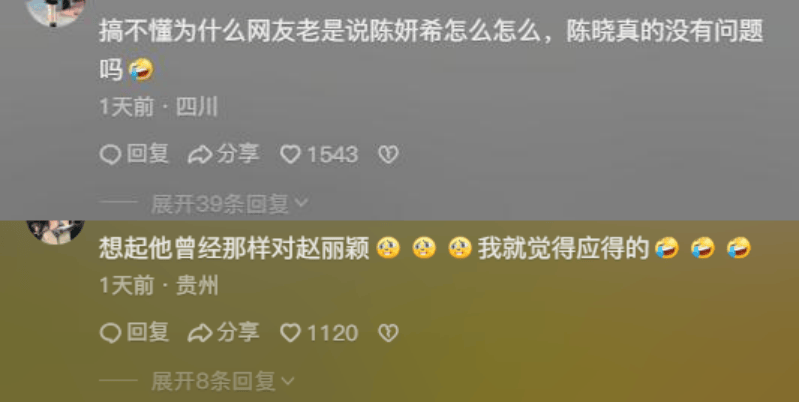Viewport: 800px width, 402px height.
Task: Open the 贵州 commenter's profile picture
Action: click(x=55, y=232)
